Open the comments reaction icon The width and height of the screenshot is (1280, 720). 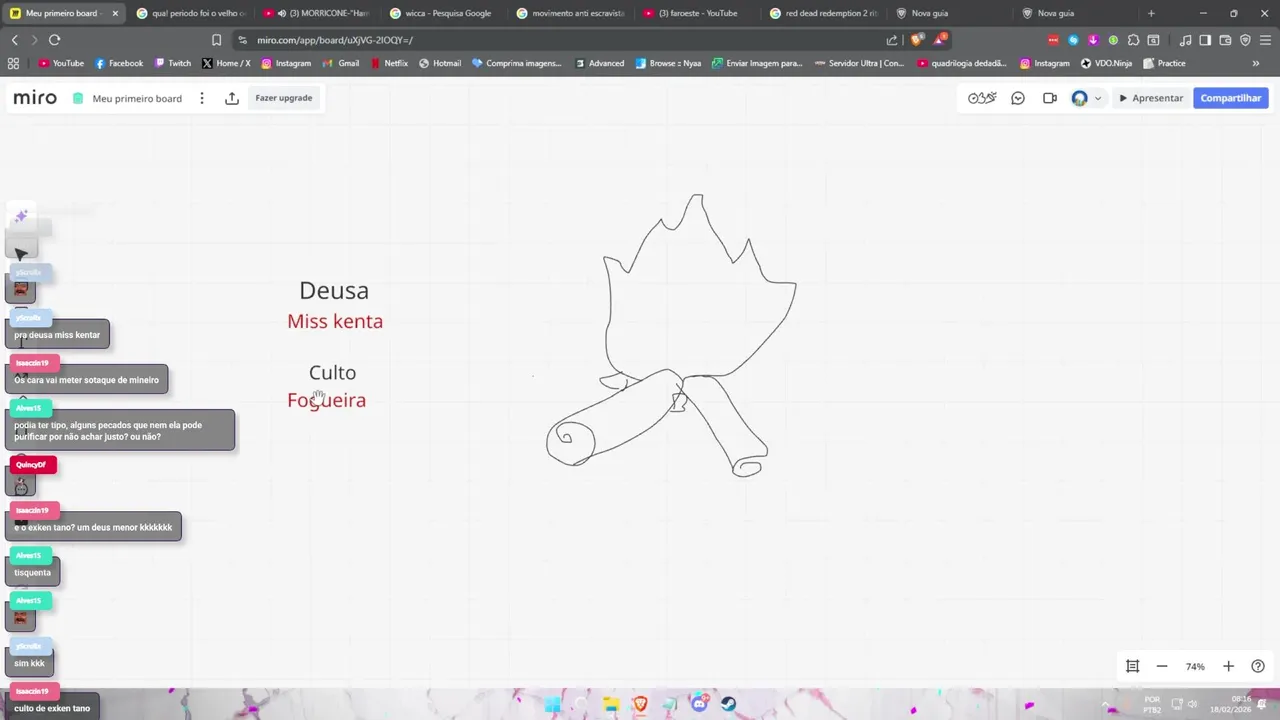(x=1018, y=98)
